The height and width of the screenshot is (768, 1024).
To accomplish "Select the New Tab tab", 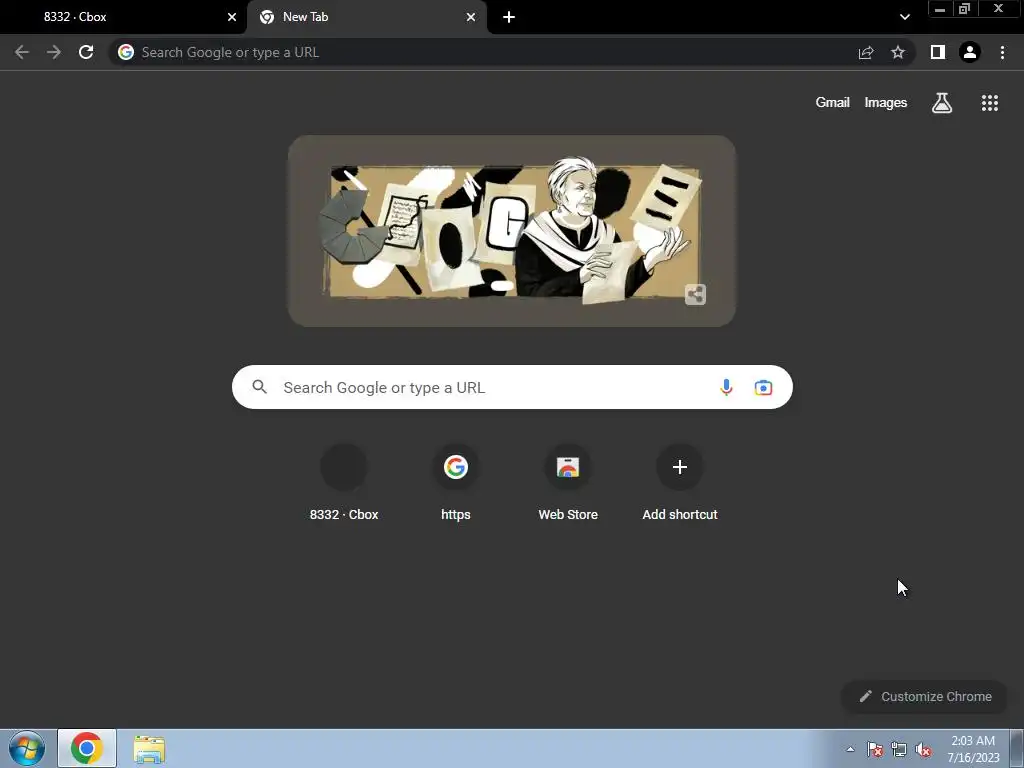I will click(366, 17).
